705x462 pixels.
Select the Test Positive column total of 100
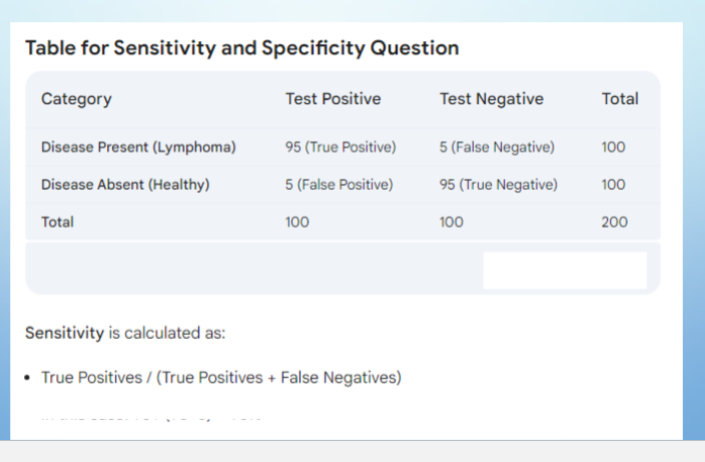[x=297, y=222]
